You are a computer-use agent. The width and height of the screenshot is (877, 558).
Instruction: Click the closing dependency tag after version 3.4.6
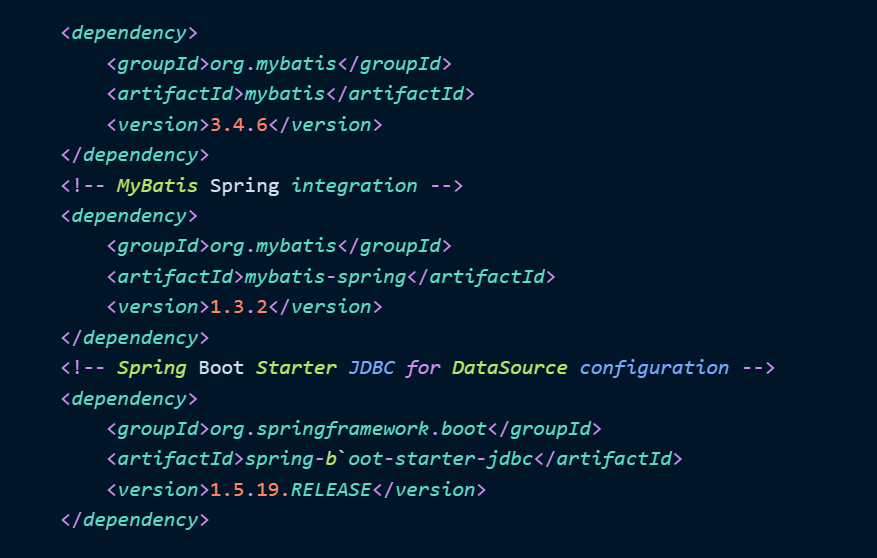pyautogui.click(x=135, y=155)
